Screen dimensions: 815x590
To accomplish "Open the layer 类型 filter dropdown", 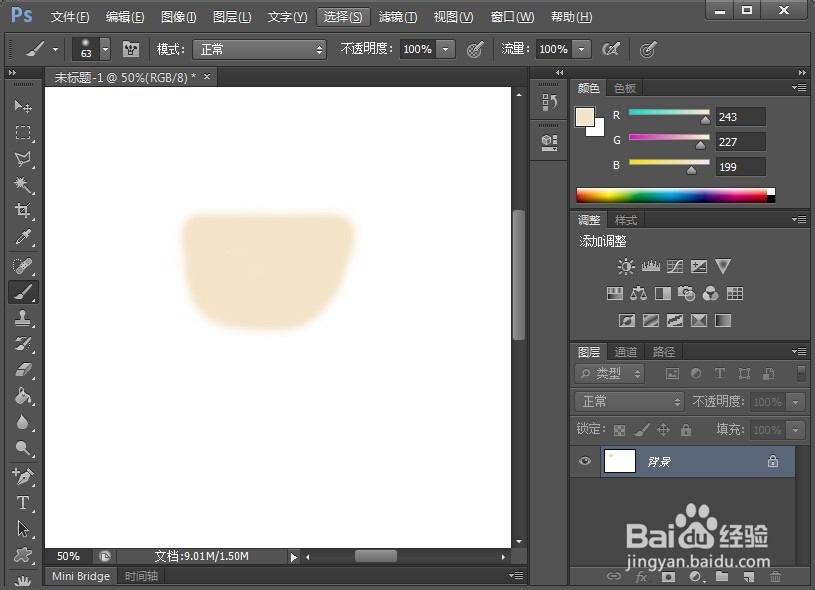I will (x=609, y=373).
